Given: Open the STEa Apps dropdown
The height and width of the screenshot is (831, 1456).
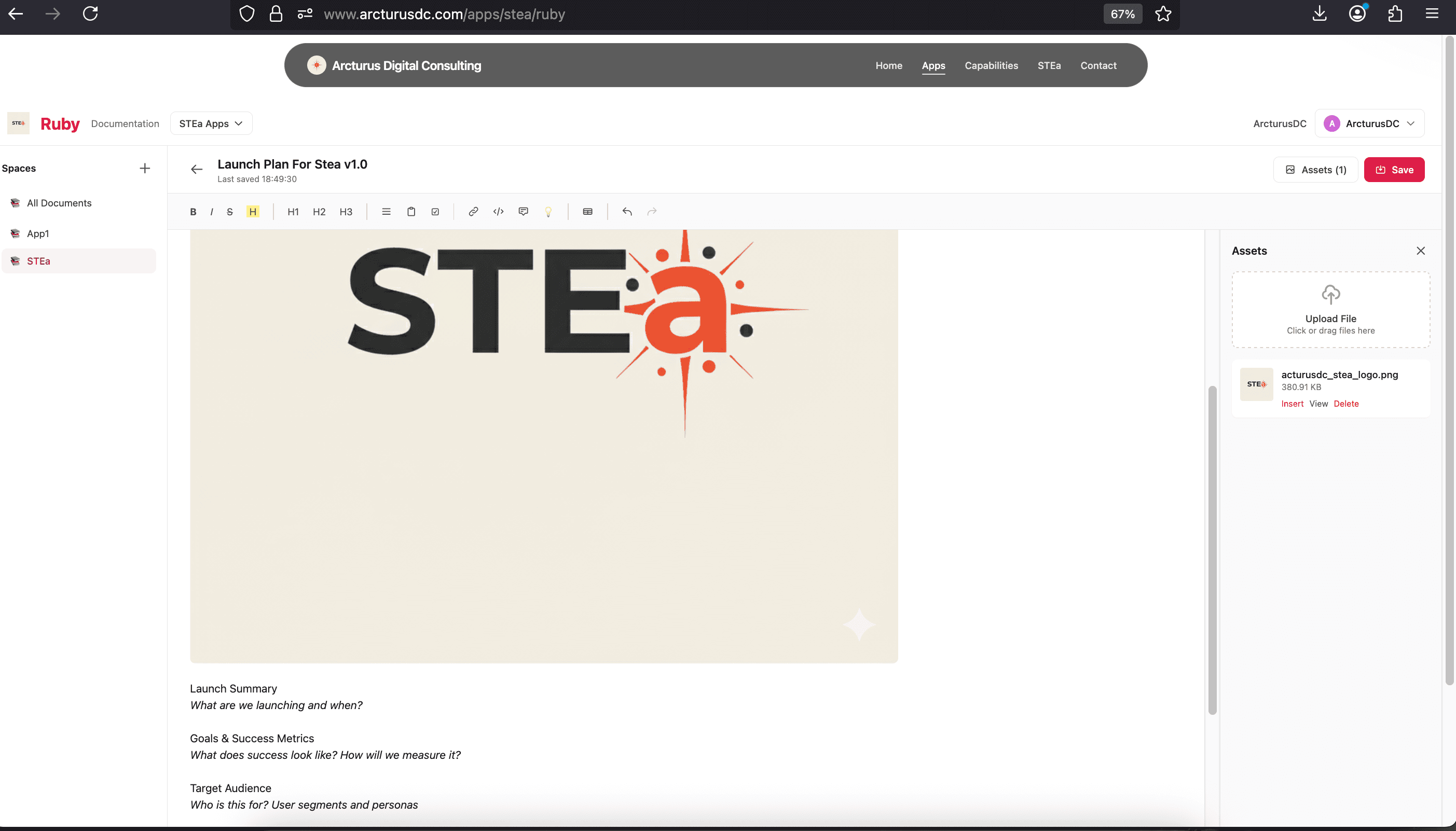Looking at the screenshot, I should click(211, 123).
